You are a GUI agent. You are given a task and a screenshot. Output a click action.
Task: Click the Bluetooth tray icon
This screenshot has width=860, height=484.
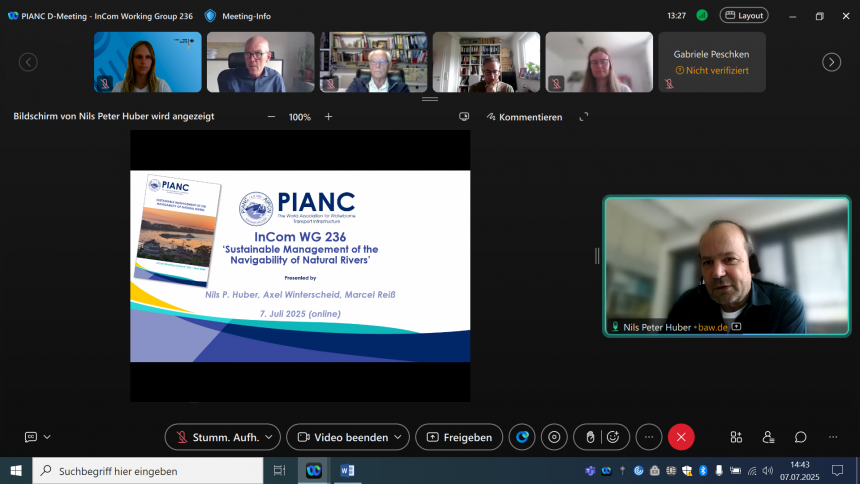pos(703,471)
